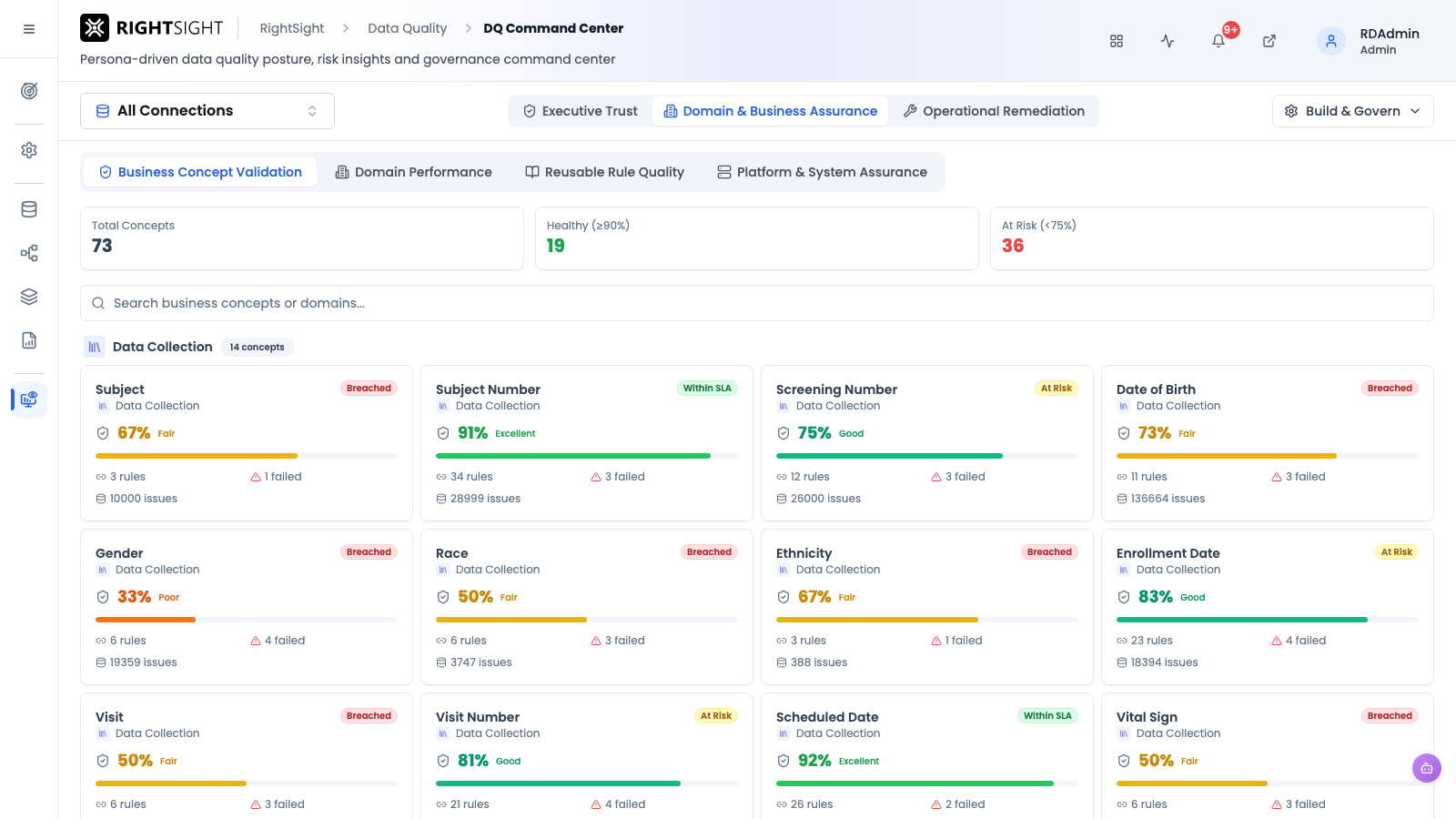Click the search business concepts field
1456x819 pixels.
(x=757, y=303)
